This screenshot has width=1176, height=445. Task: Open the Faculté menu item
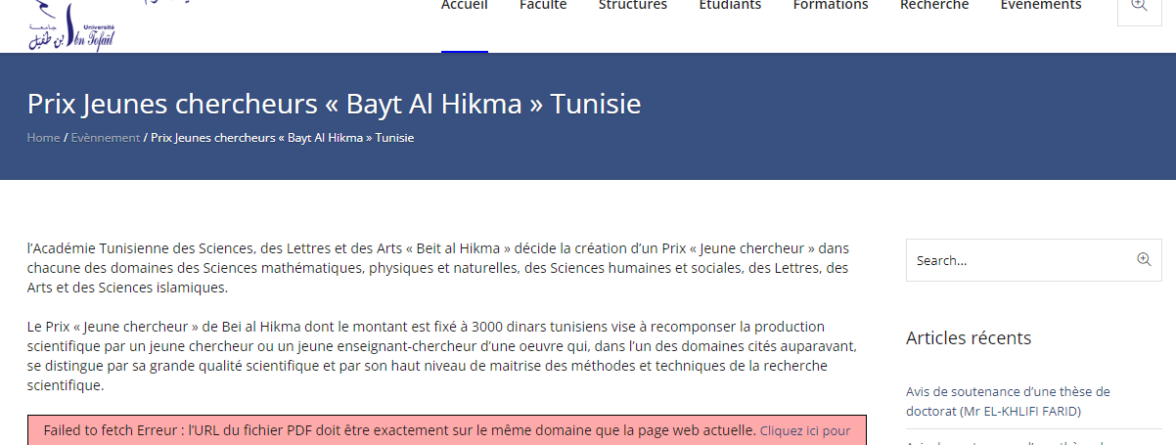point(543,6)
